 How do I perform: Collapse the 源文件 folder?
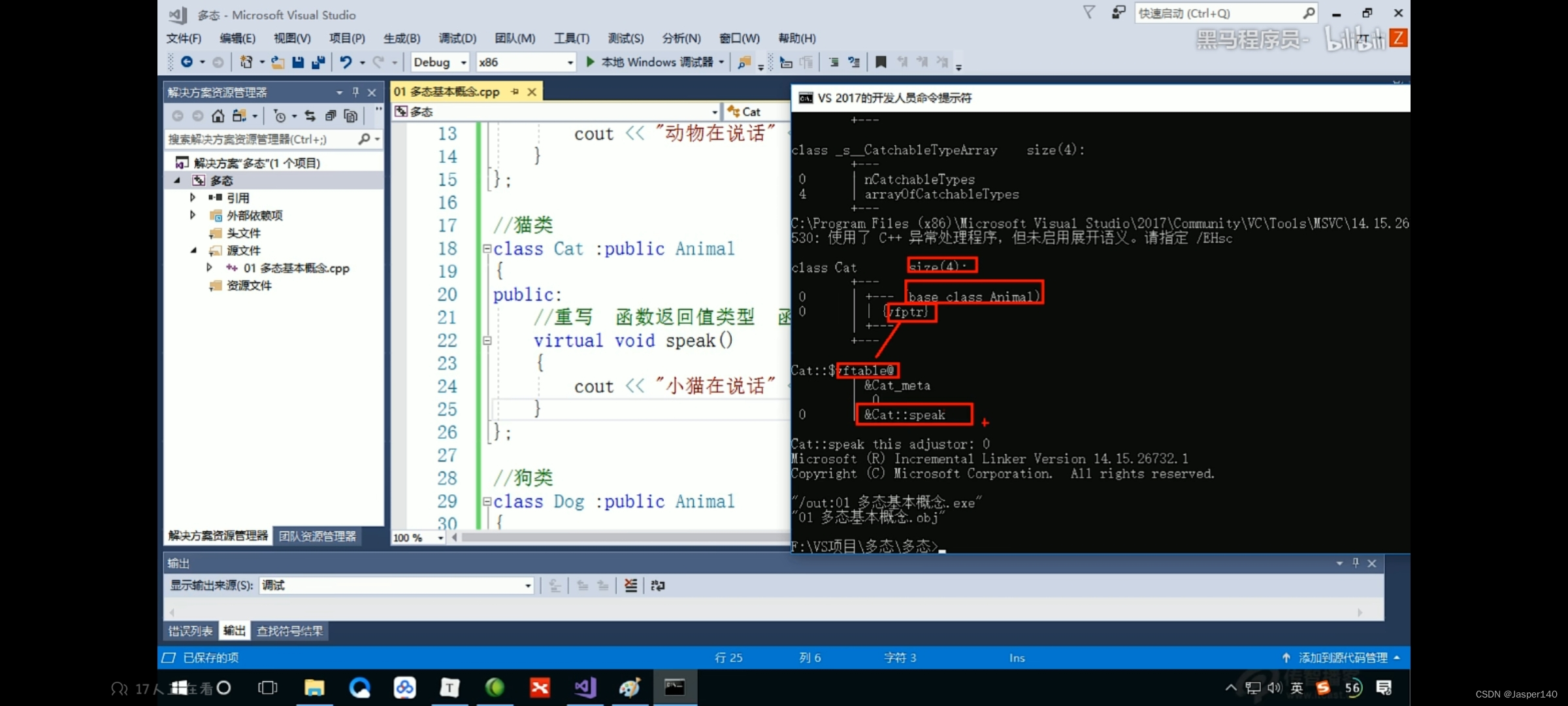click(x=193, y=250)
